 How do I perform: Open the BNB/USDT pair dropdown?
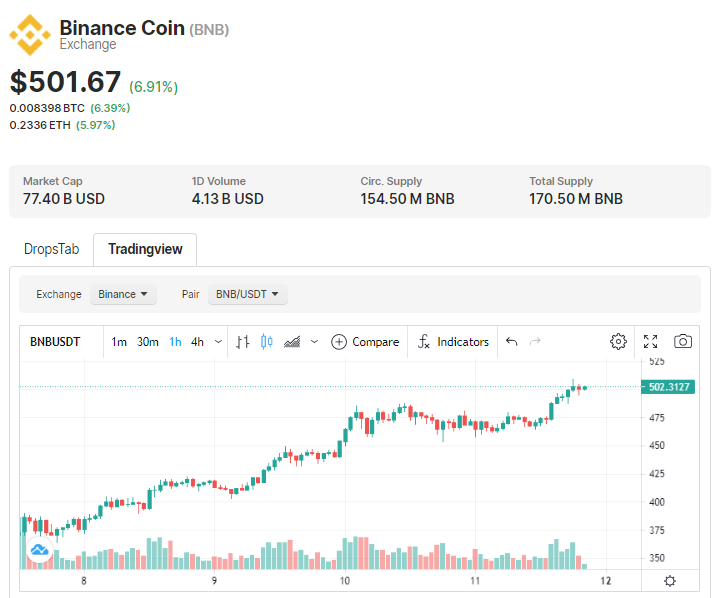pos(247,294)
